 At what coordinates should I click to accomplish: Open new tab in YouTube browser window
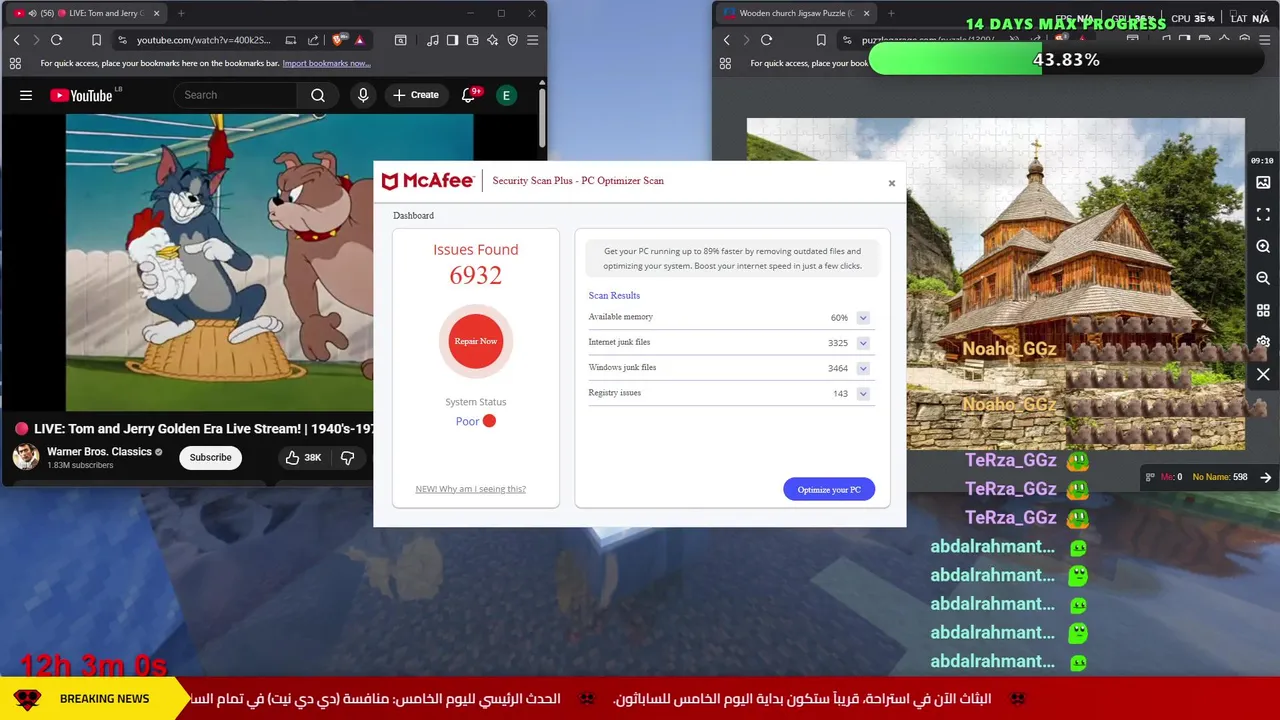coord(181,13)
